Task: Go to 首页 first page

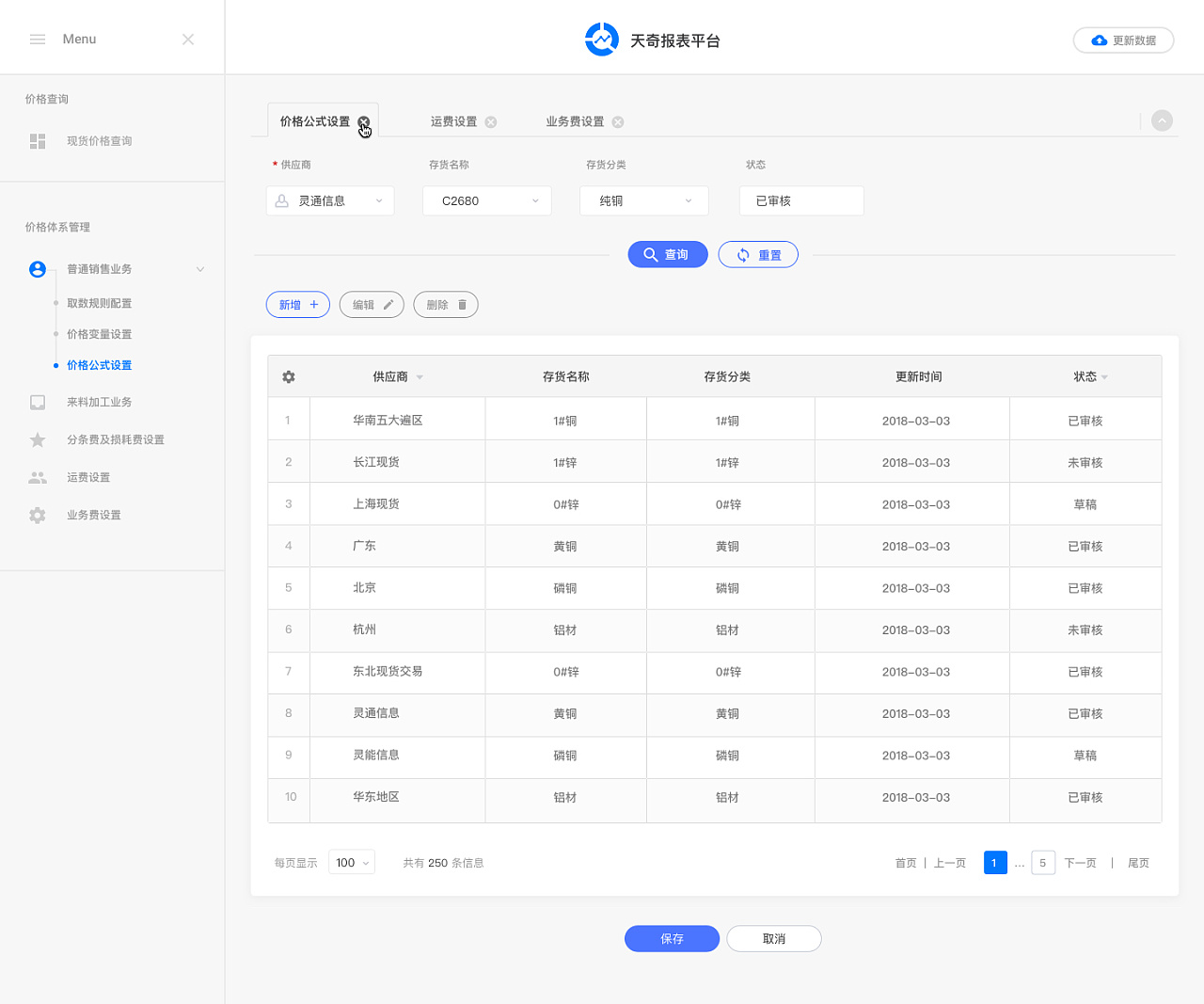Action: [906, 863]
